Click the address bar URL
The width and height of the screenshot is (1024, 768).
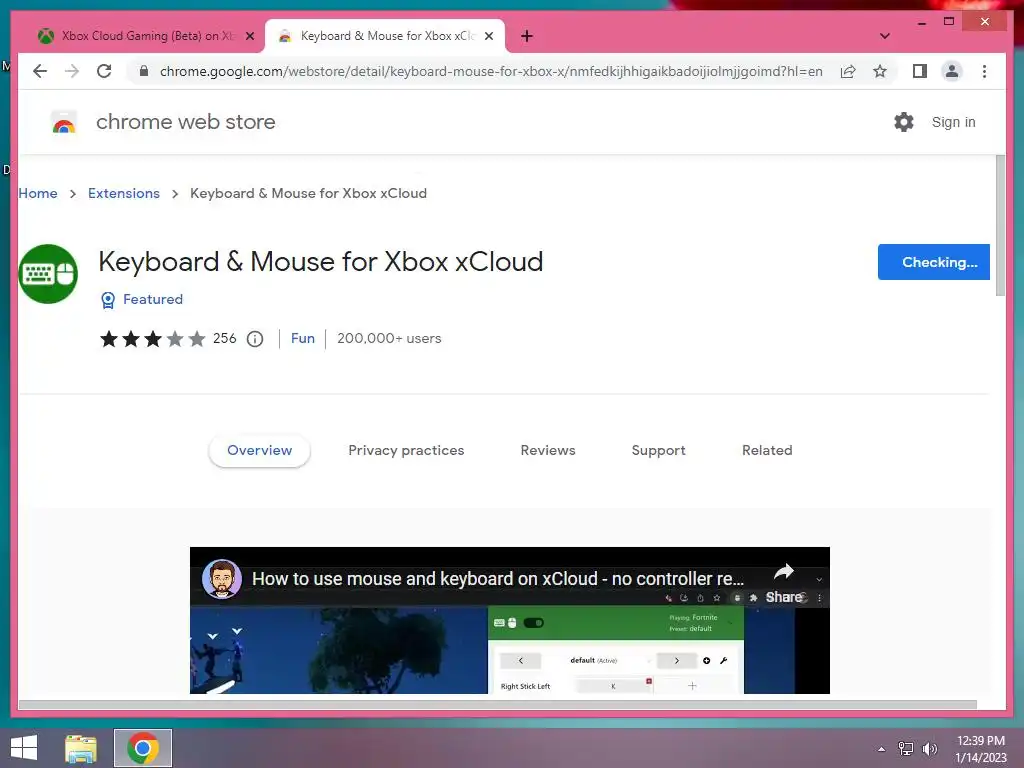(491, 71)
